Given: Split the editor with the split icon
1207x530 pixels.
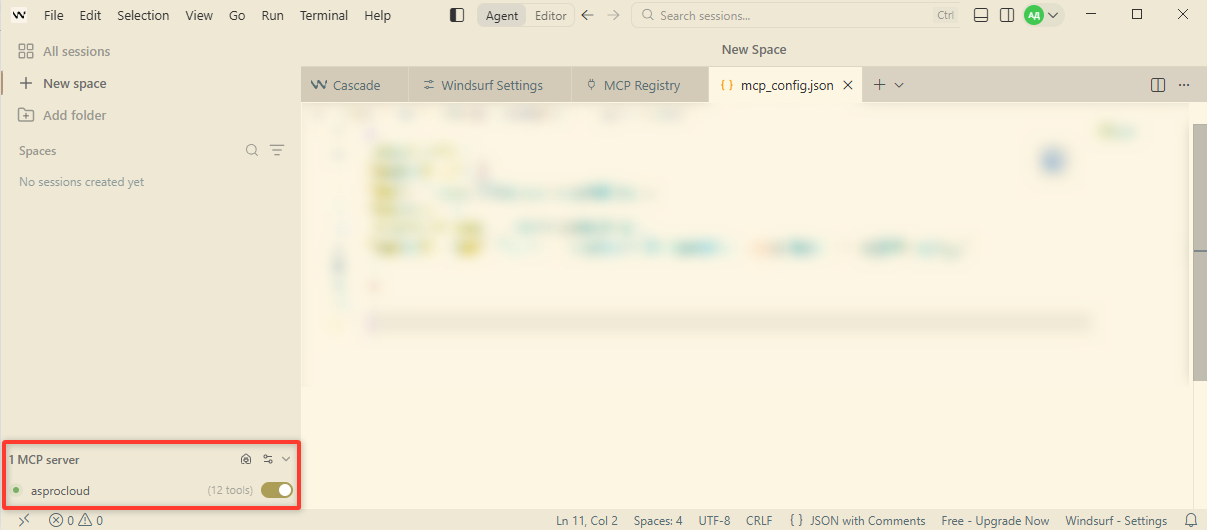Looking at the screenshot, I should [1158, 85].
